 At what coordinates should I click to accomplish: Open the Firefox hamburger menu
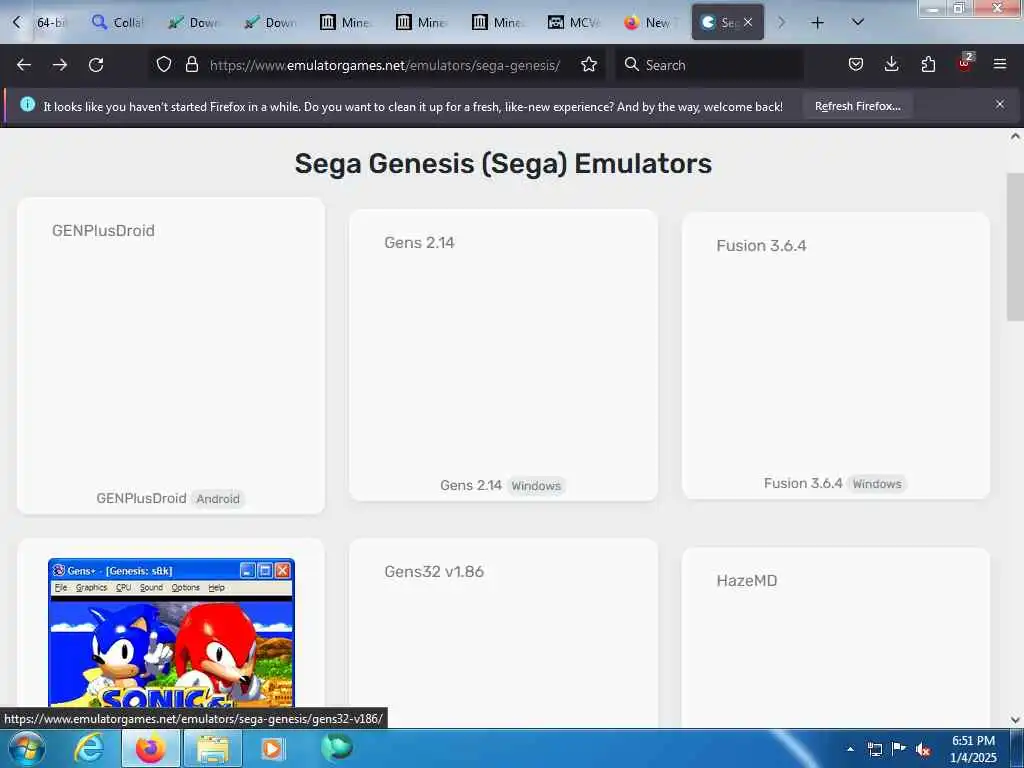(x=1000, y=64)
